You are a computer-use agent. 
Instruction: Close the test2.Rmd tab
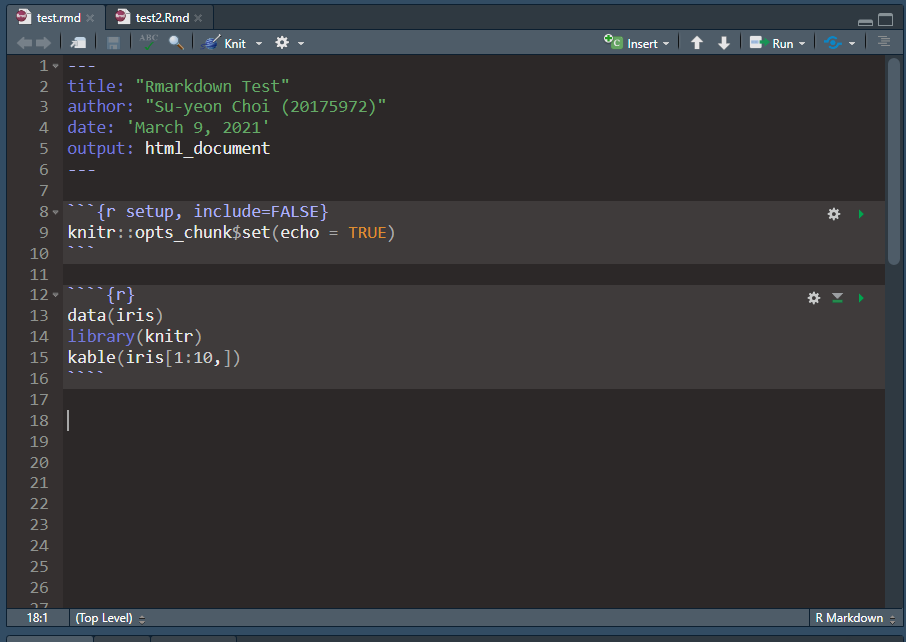(198, 18)
